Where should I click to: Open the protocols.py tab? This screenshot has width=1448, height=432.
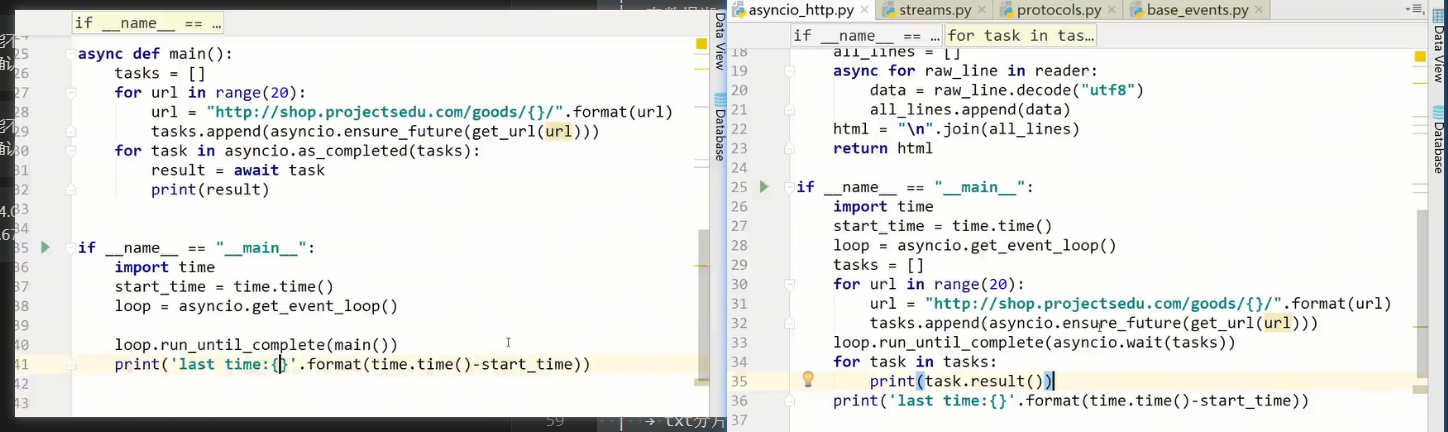[1058, 10]
